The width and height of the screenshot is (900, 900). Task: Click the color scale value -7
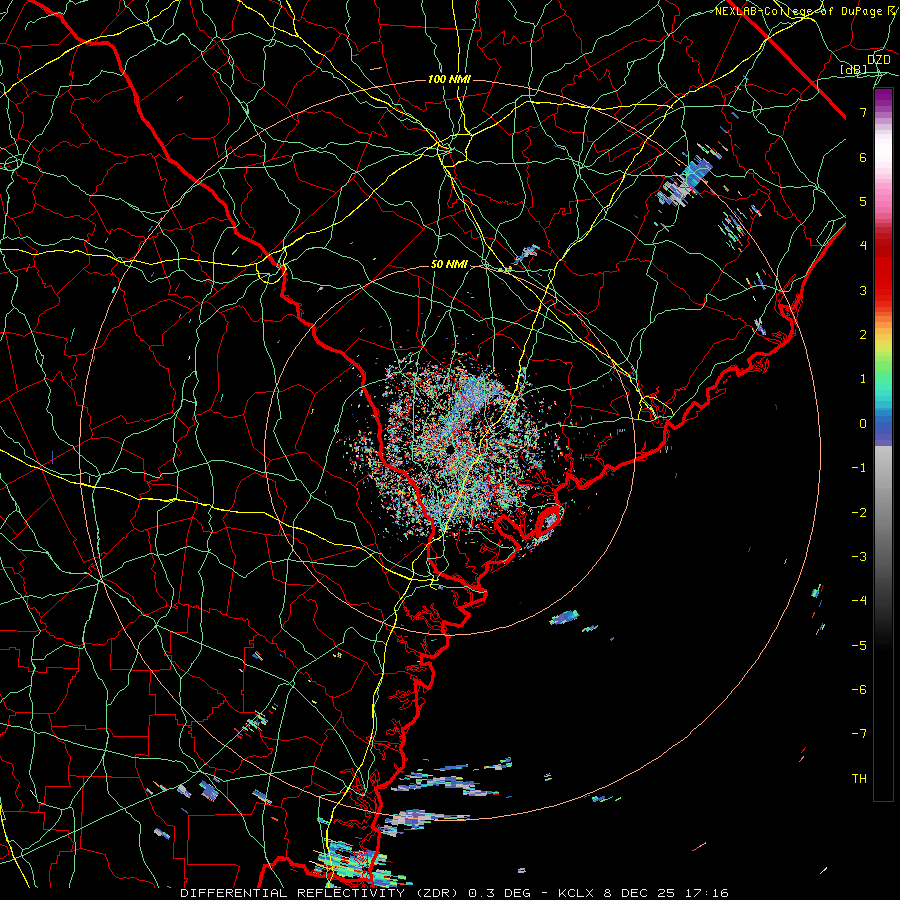[859, 734]
